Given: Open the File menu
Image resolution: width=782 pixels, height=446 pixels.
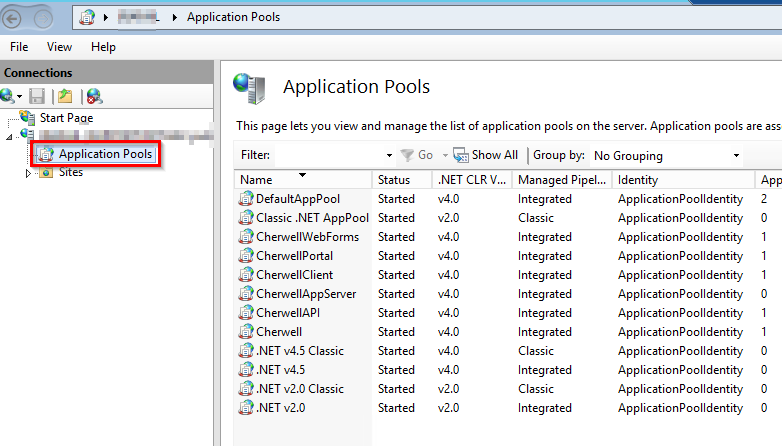Looking at the screenshot, I should (x=20, y=47).
